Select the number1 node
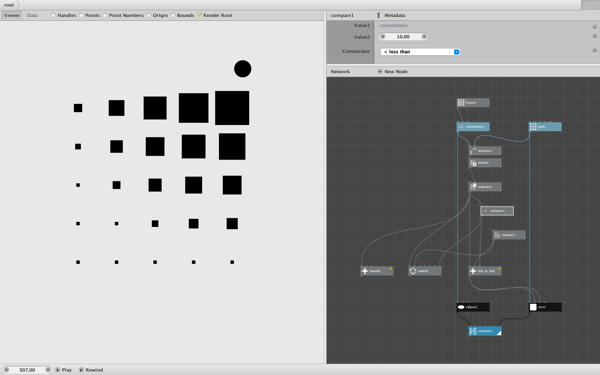The image size is (600, 375). [x=509, y=235]
